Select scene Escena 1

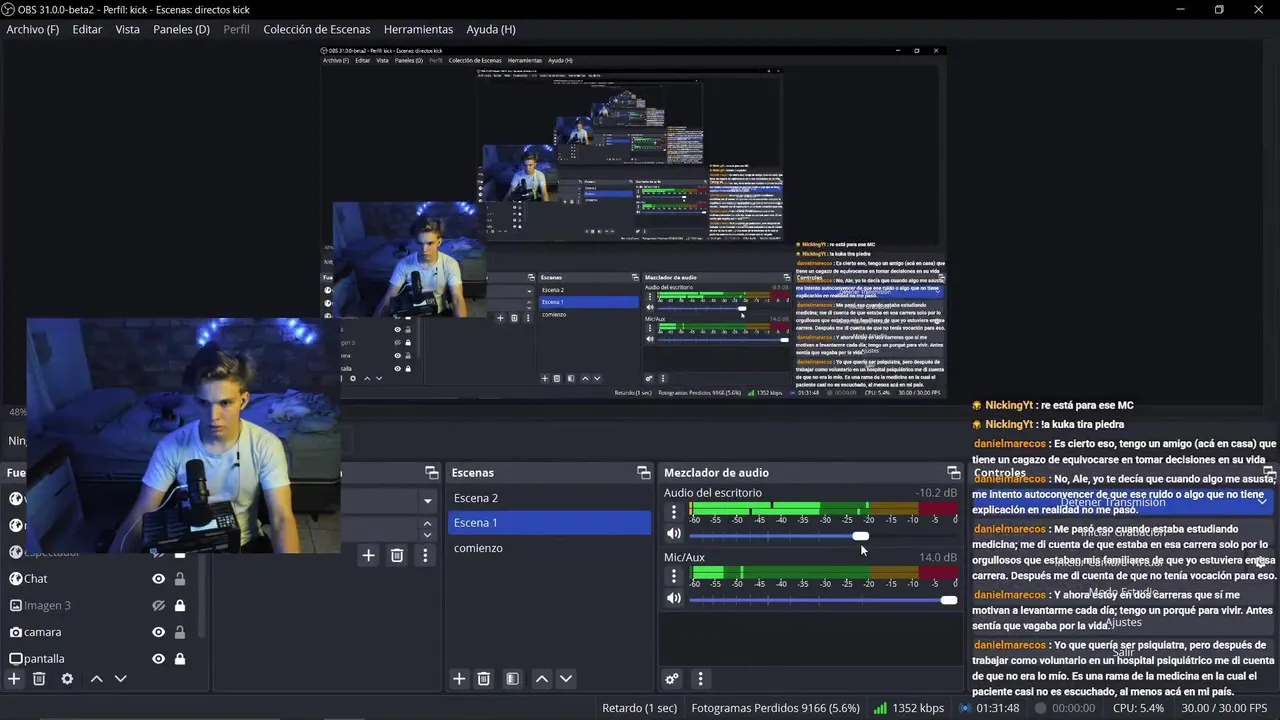tap(548, 523)
